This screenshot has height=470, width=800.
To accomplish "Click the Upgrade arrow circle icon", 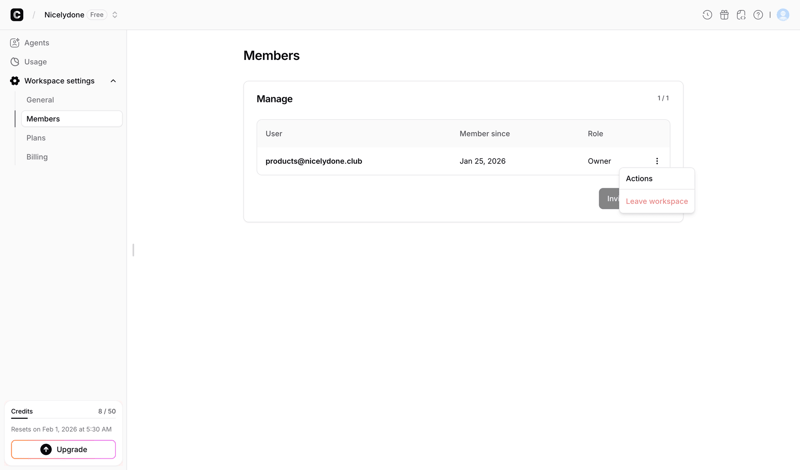I will [46, 450].
